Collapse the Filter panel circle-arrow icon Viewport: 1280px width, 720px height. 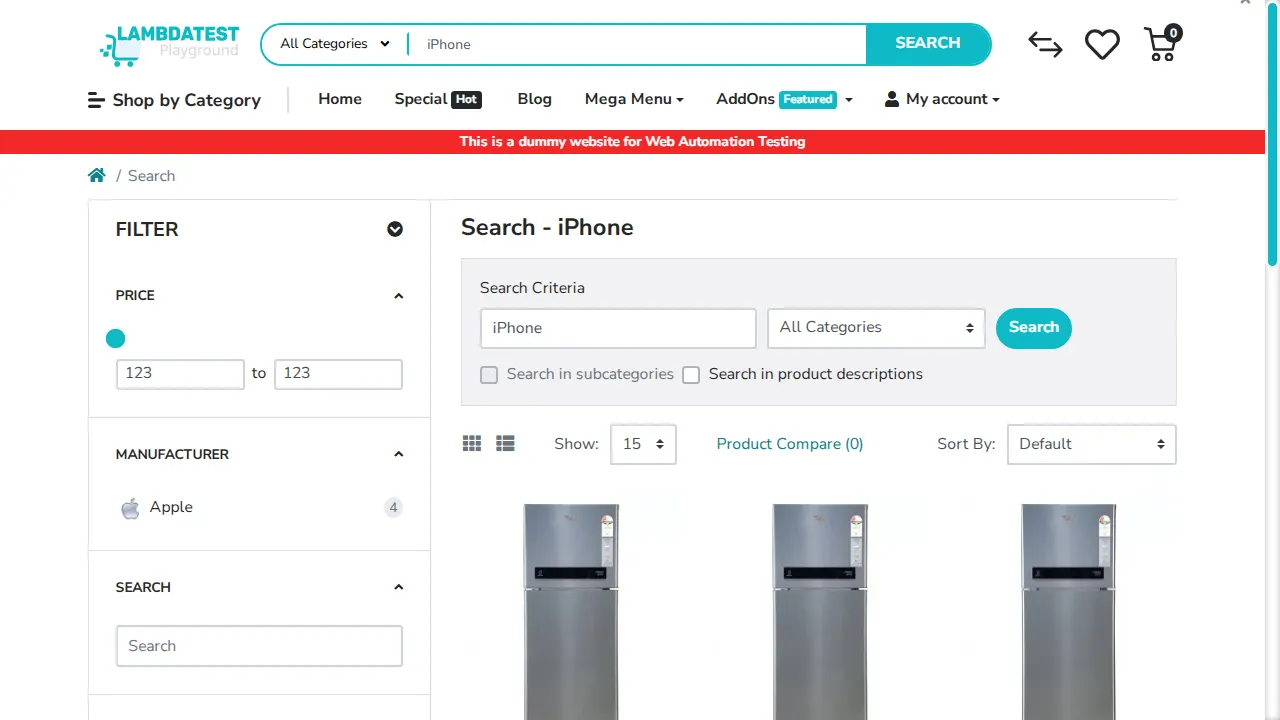point(395,229)
